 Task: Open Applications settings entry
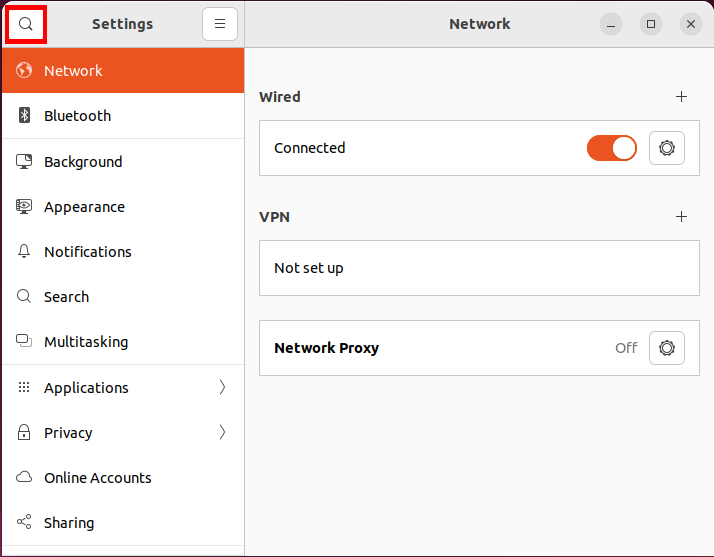pos(123,387)
